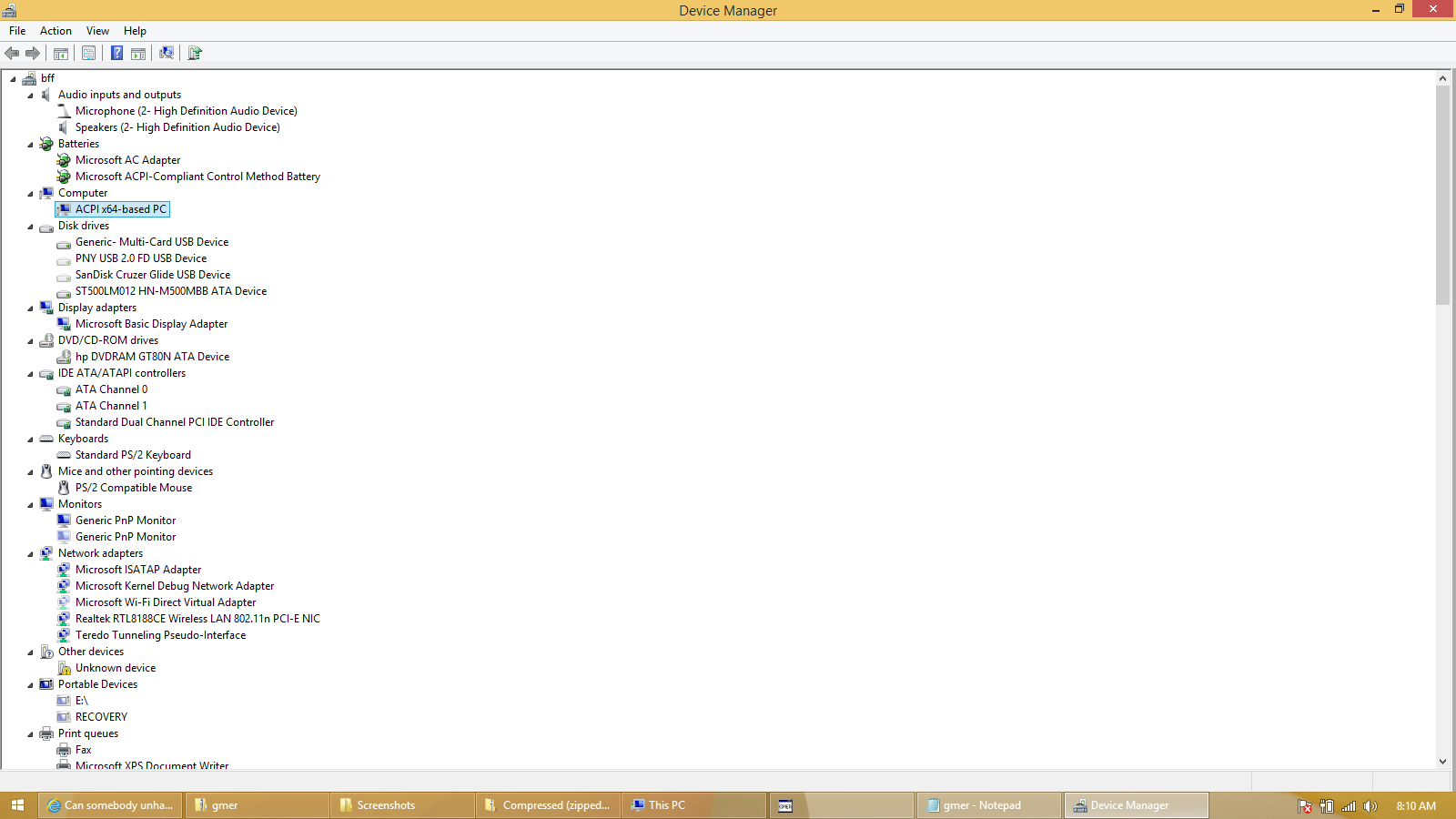1456x819 pixels.
Task: Toggle the console tree pane toolbar icon
Action: (x=61, y=53)
